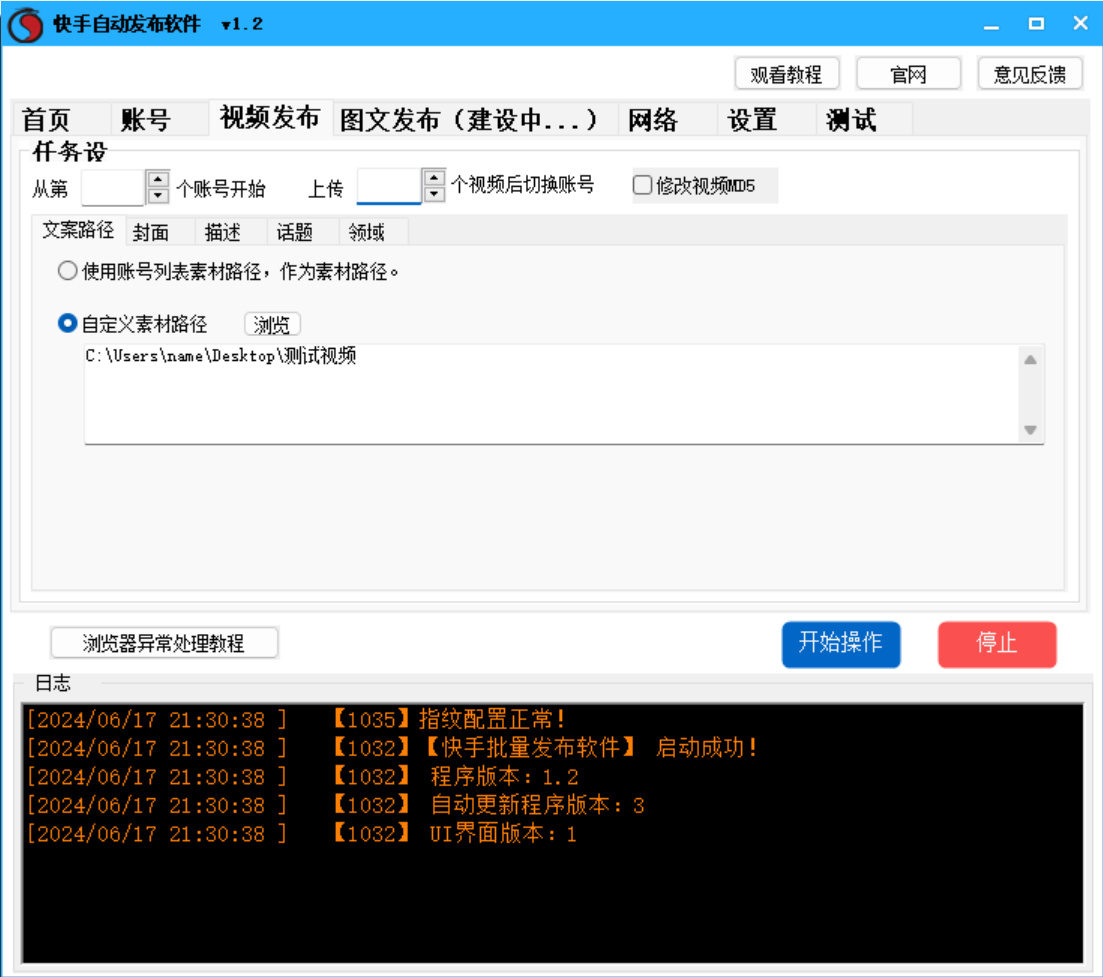Click the path box scroll down arrow
This screenshot has width=1103, height=977.
pos(1031,430)
